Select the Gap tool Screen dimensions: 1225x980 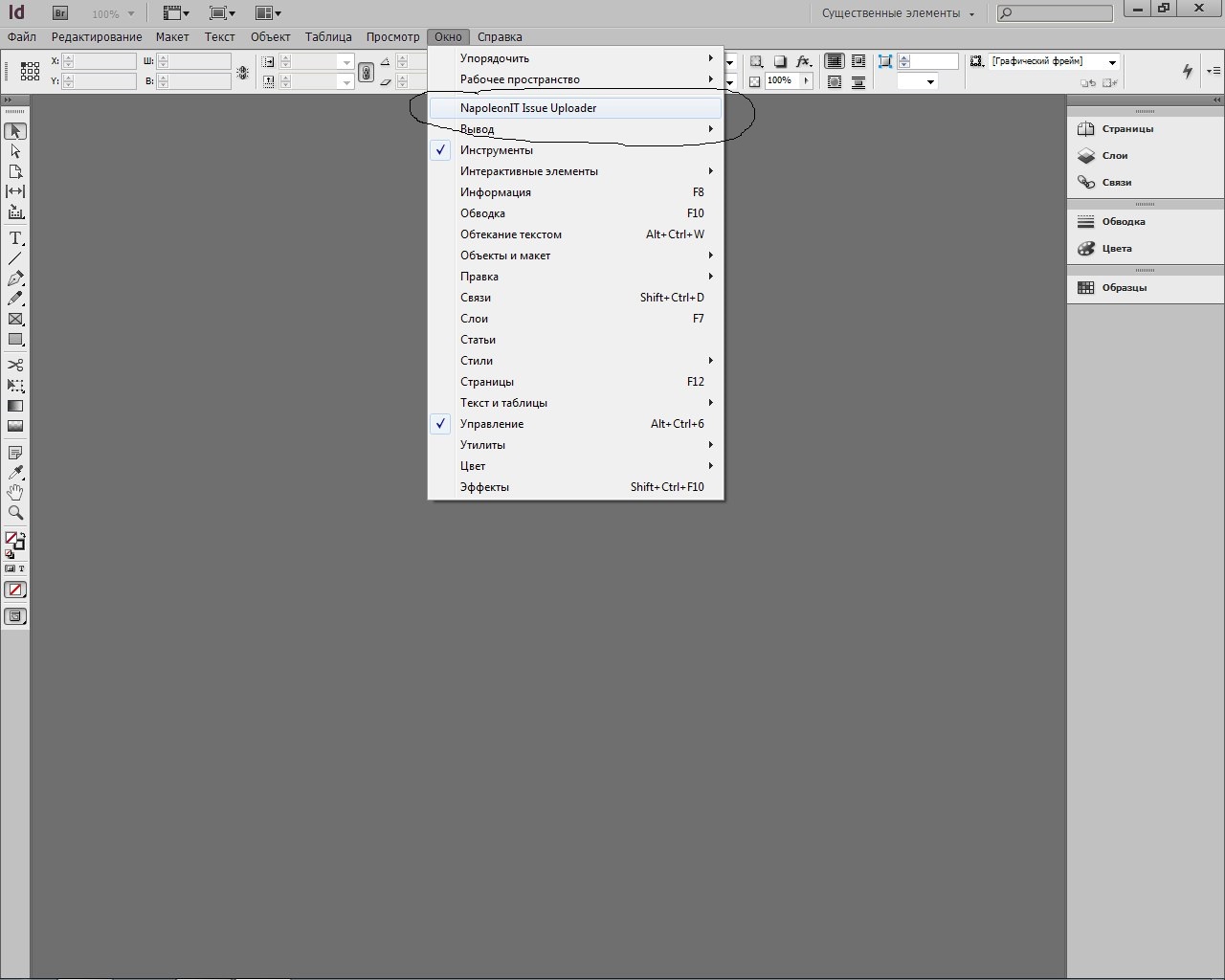click(x=15, y=191)
